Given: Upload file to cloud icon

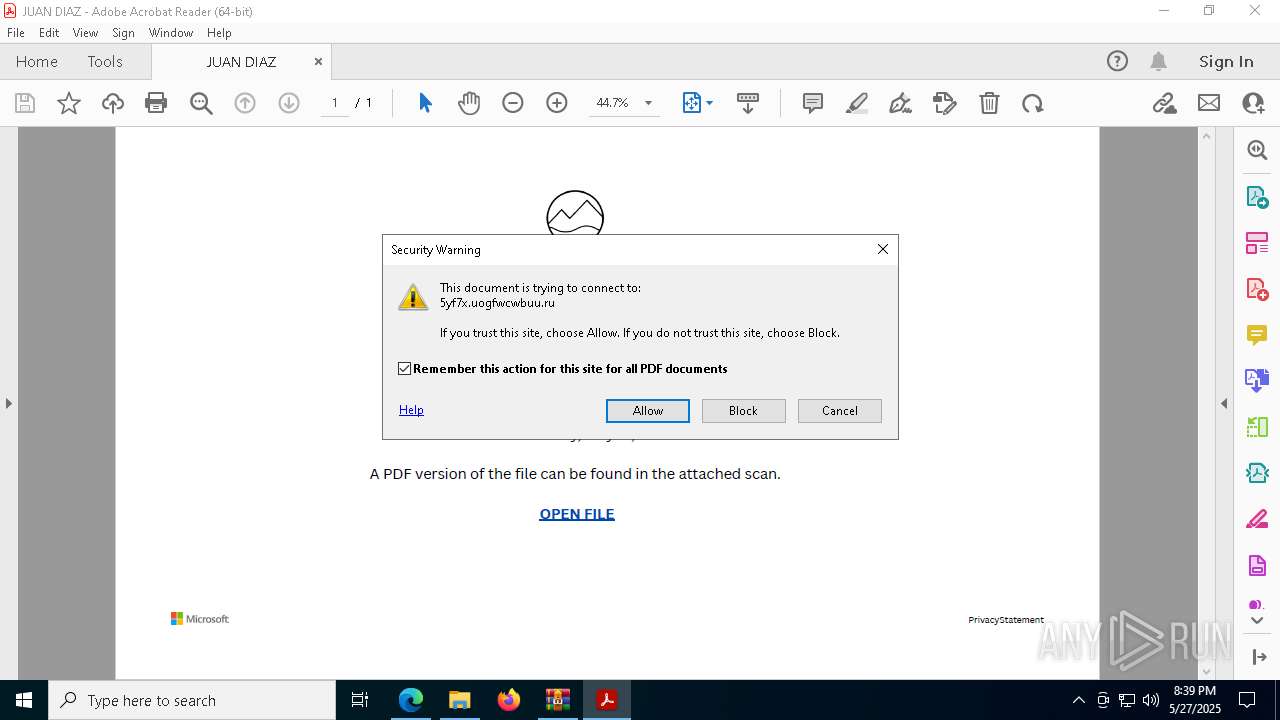Looking at the screenshot, I should tap(113, 103).
